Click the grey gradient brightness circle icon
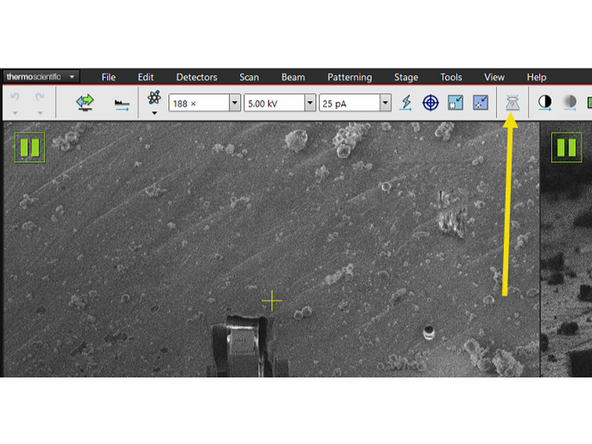 (x=569, y=102)
